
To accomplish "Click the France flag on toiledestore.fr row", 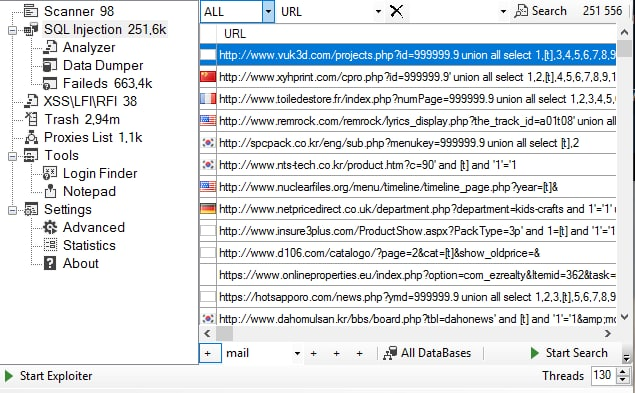I will (208, 98).
